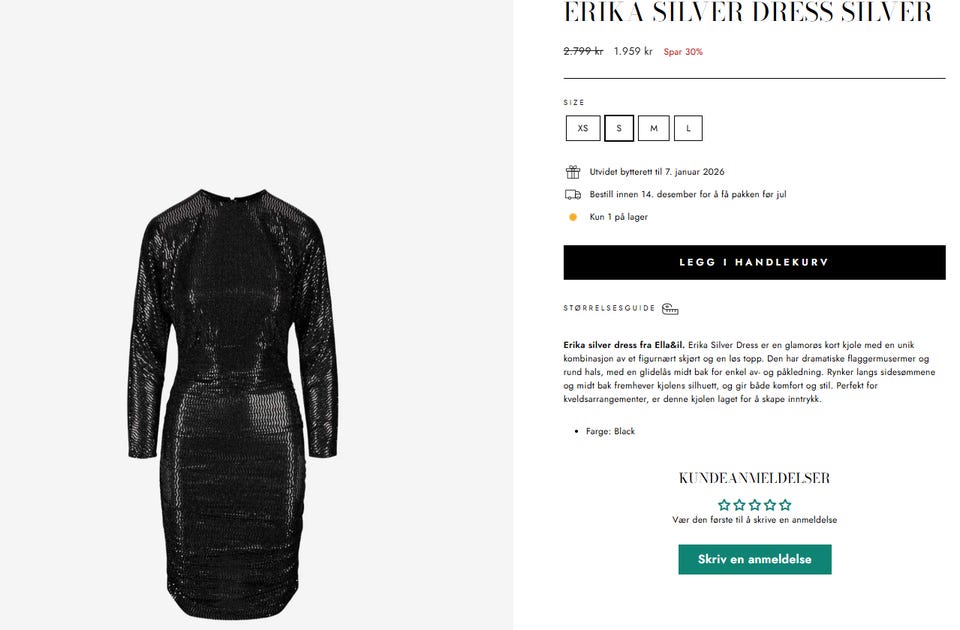The image size is (960, 630).
Task: Click the orange stock status dot
Action: [573, 217]
